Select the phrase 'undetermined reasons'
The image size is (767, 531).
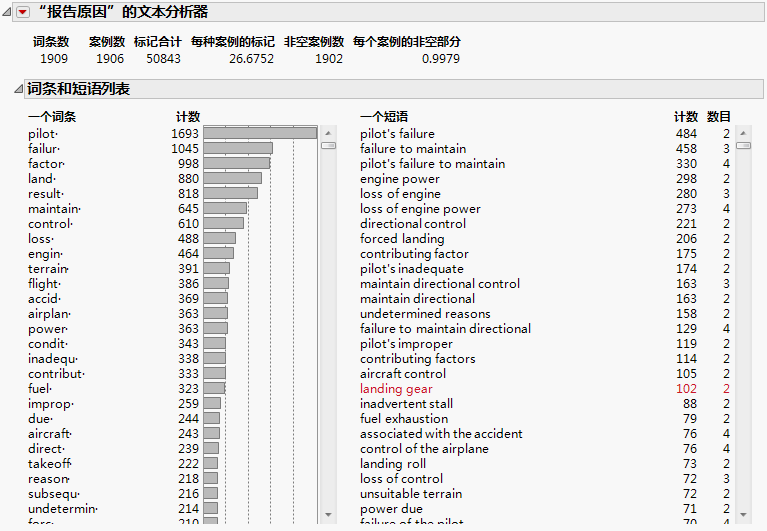pyautogui.click(x=425, y=314)
